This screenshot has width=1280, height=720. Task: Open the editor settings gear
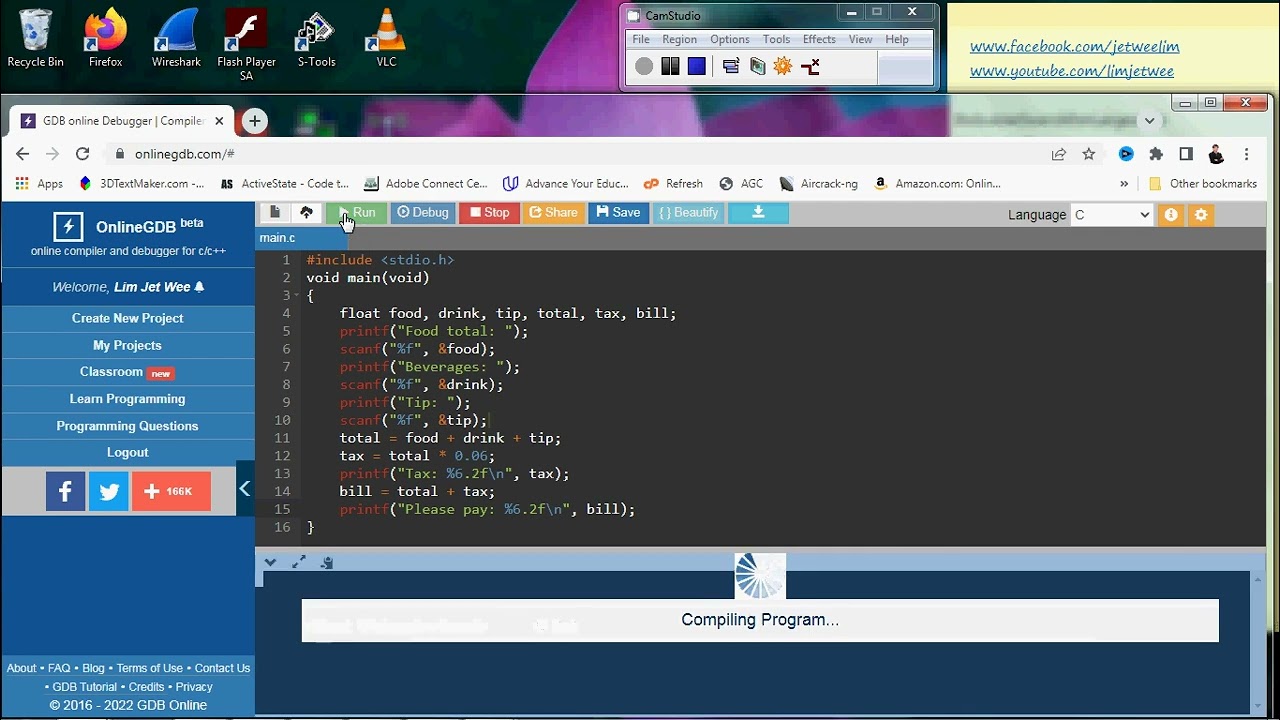tap(1201, 215)
